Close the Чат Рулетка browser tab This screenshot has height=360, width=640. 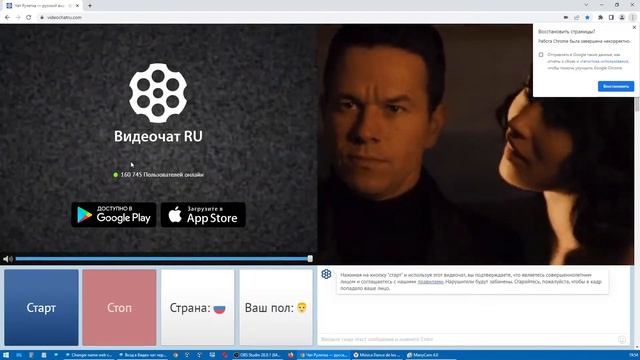point(77,6)
